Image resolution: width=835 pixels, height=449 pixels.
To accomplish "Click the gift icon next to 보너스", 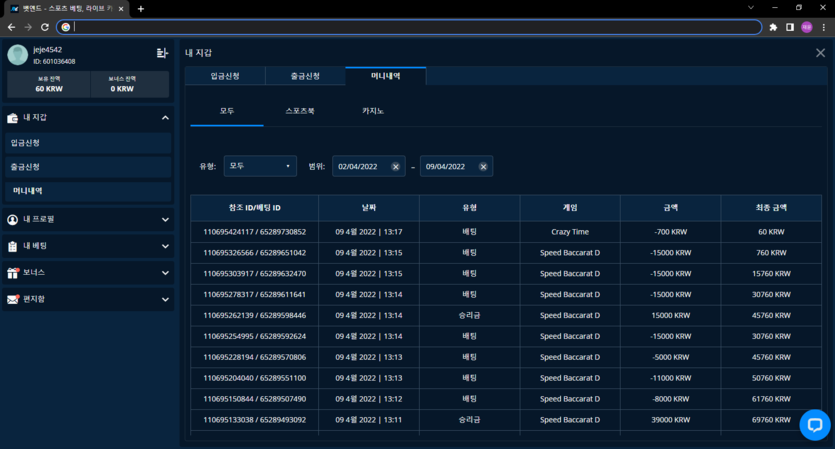I will pyautogui.click(x=13, y=273).
